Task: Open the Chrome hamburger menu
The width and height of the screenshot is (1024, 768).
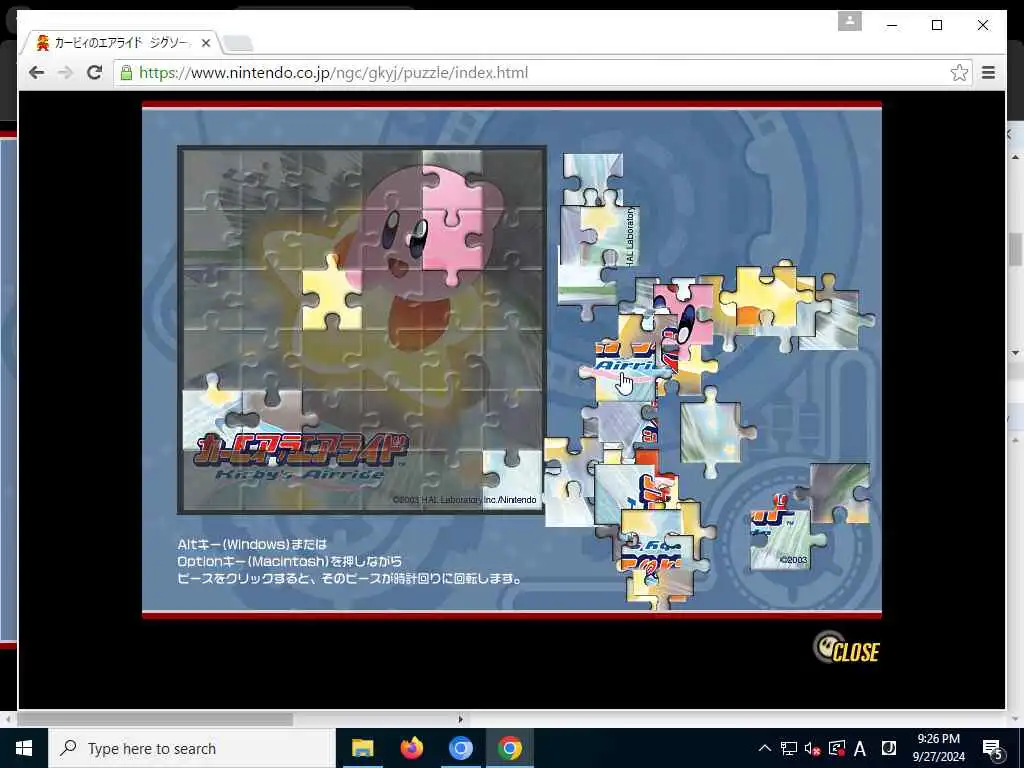Action: (x=989, y=72)
